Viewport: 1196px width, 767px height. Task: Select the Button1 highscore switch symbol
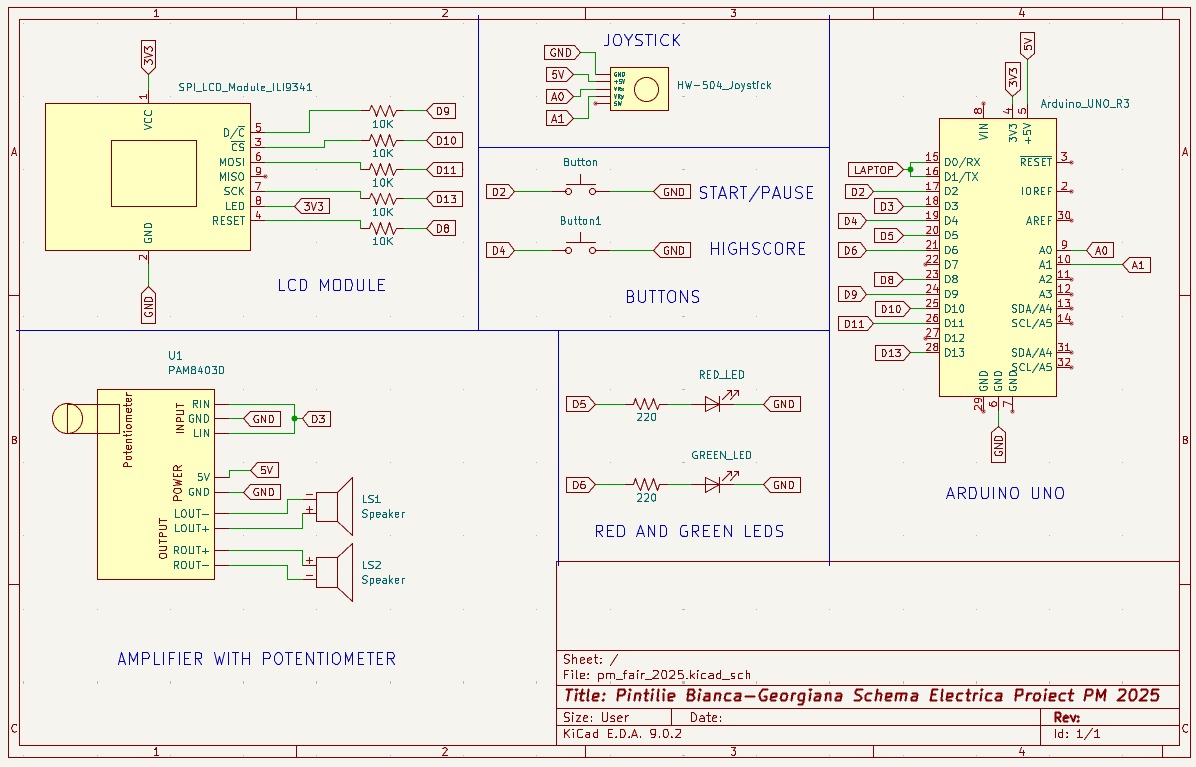(x=580, y=248)
